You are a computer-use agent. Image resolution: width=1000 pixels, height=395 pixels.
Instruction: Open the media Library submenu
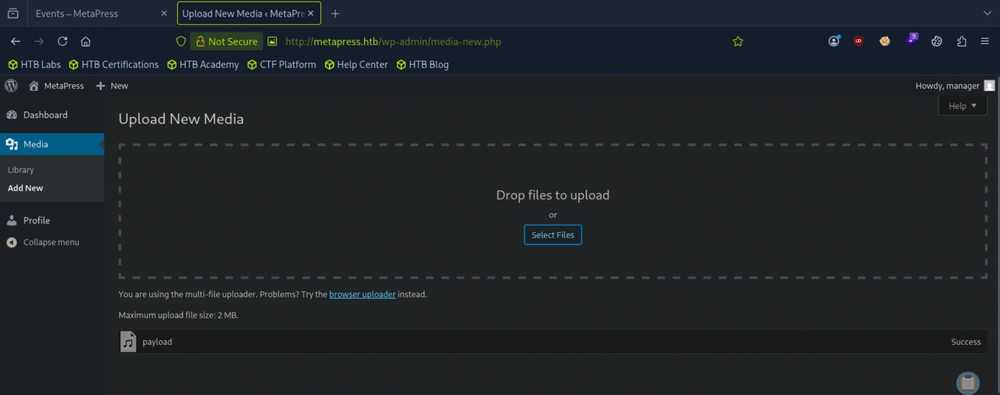pyautogui.click(x=21, y=170)
